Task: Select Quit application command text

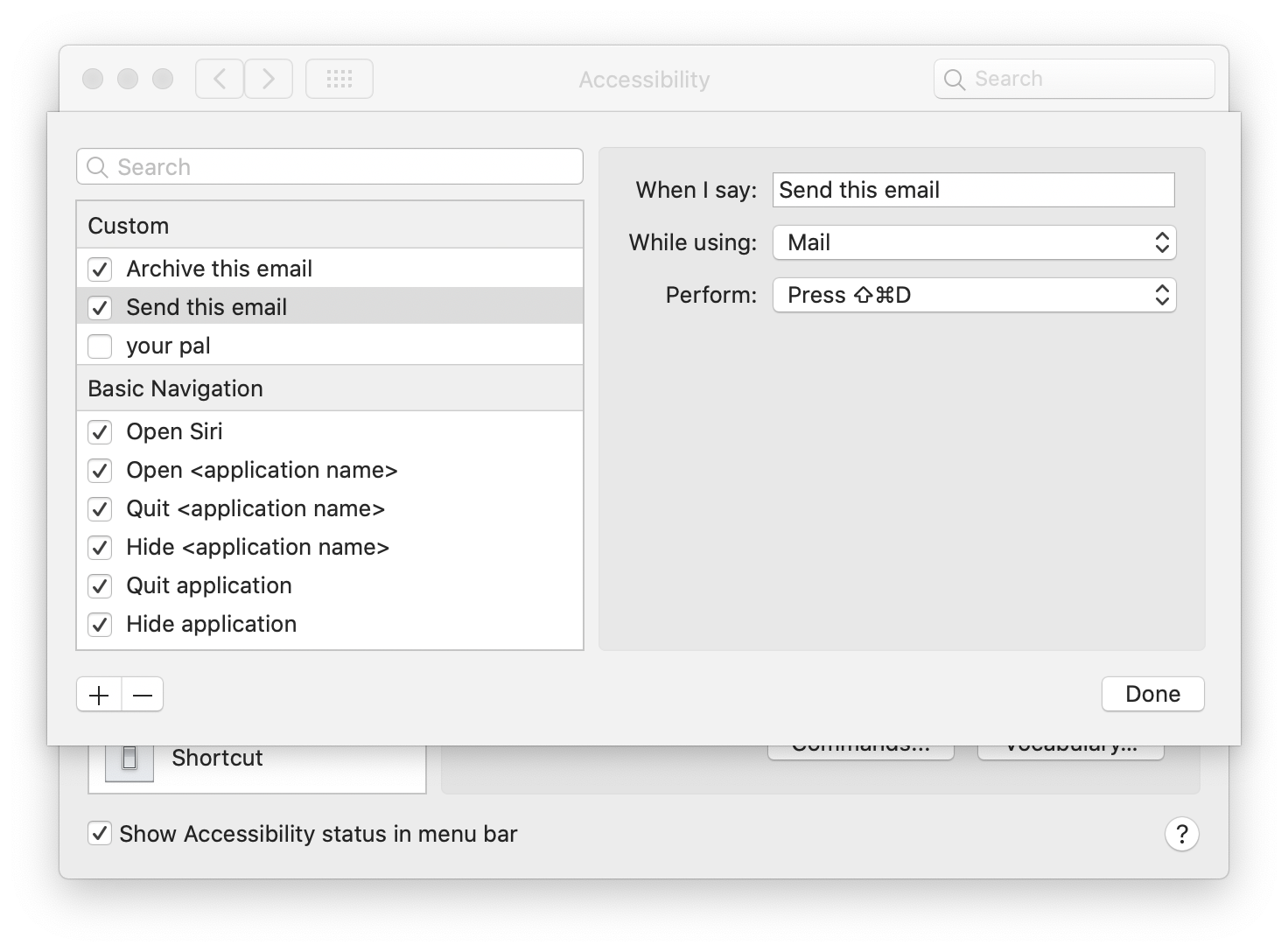Action: click(x=209, y=585)
